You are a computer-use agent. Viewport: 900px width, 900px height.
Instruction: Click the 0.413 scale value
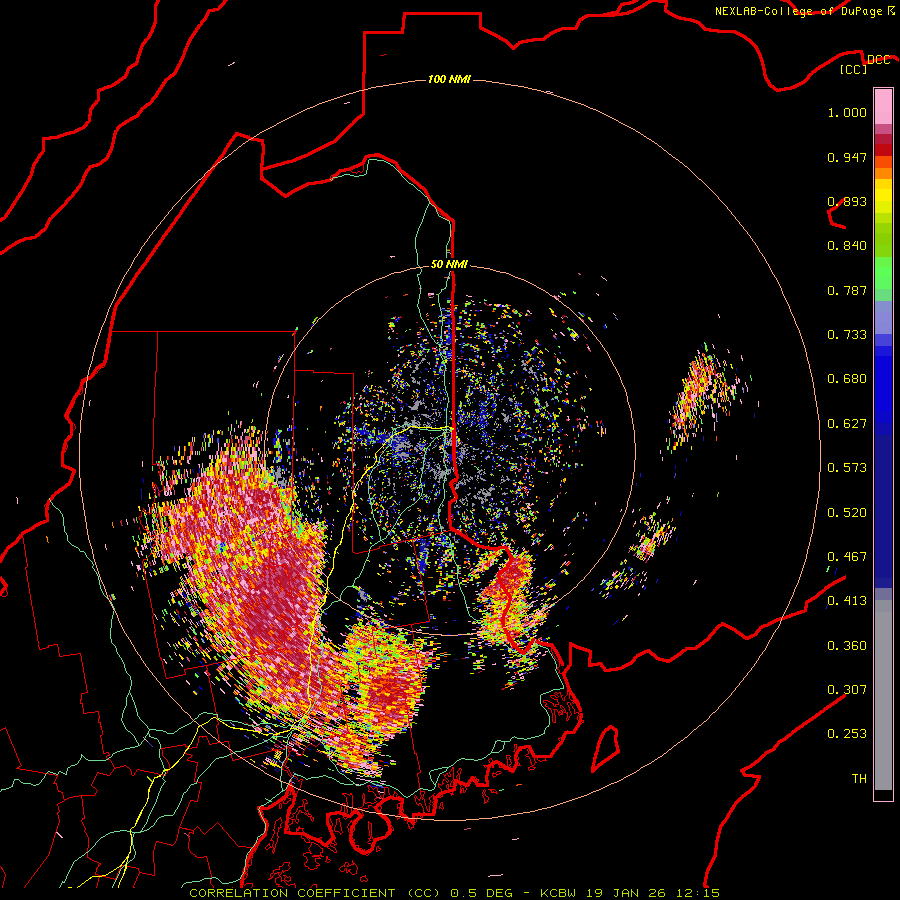(x=847, y=601)
